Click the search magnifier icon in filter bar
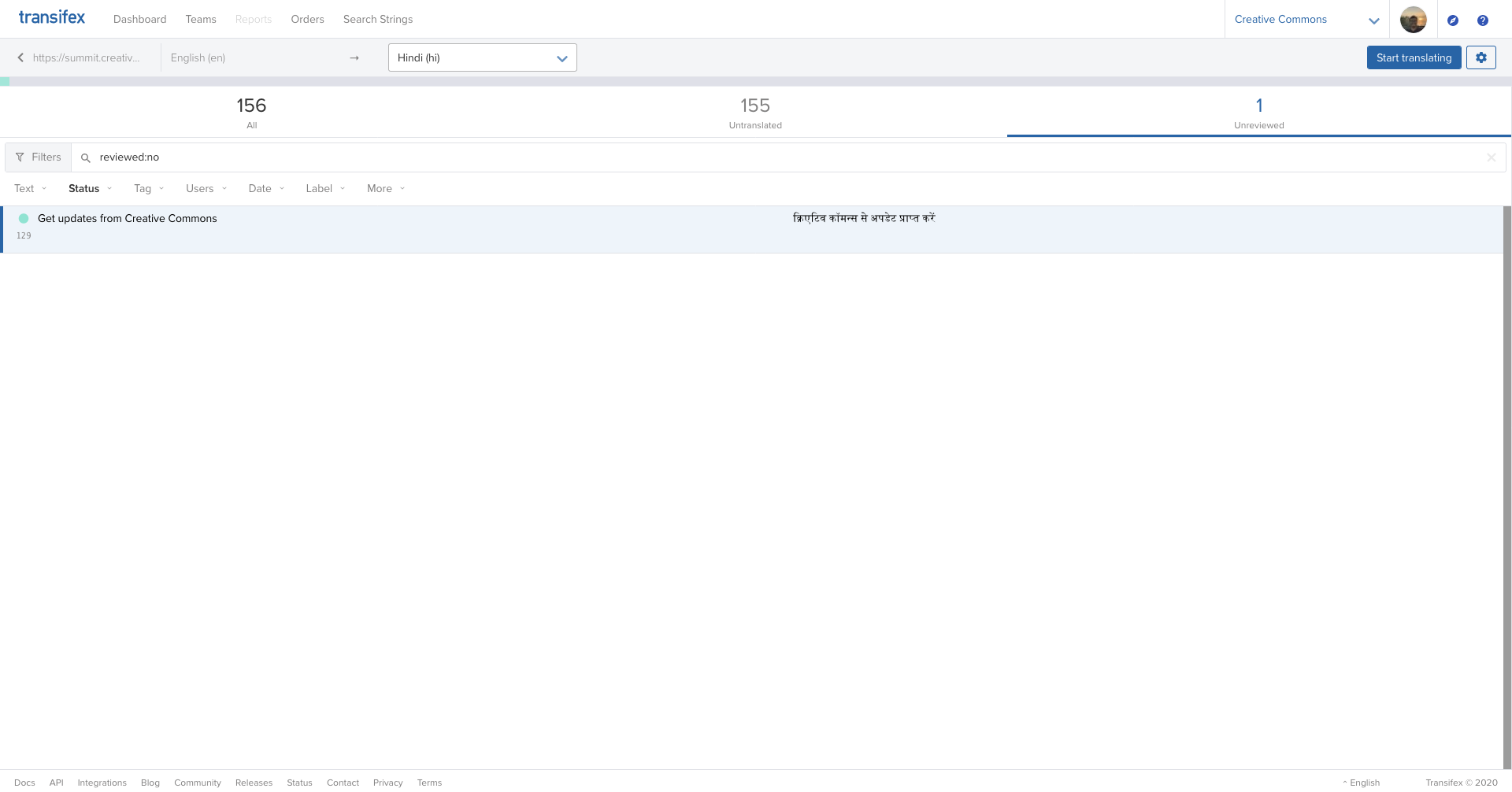 [85, 157]
